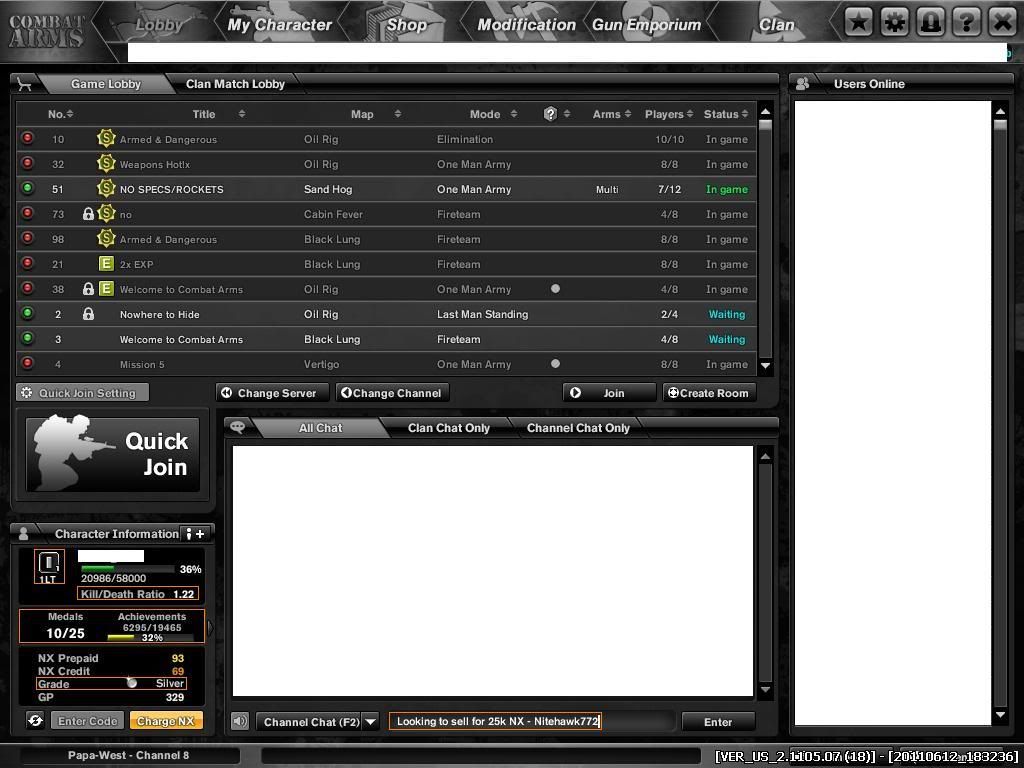Open the Channel Chat (F2) dropdown arrow
The height and width of the screenshot is (768, 1024).
pyautogui.click(x=370, y=722)
